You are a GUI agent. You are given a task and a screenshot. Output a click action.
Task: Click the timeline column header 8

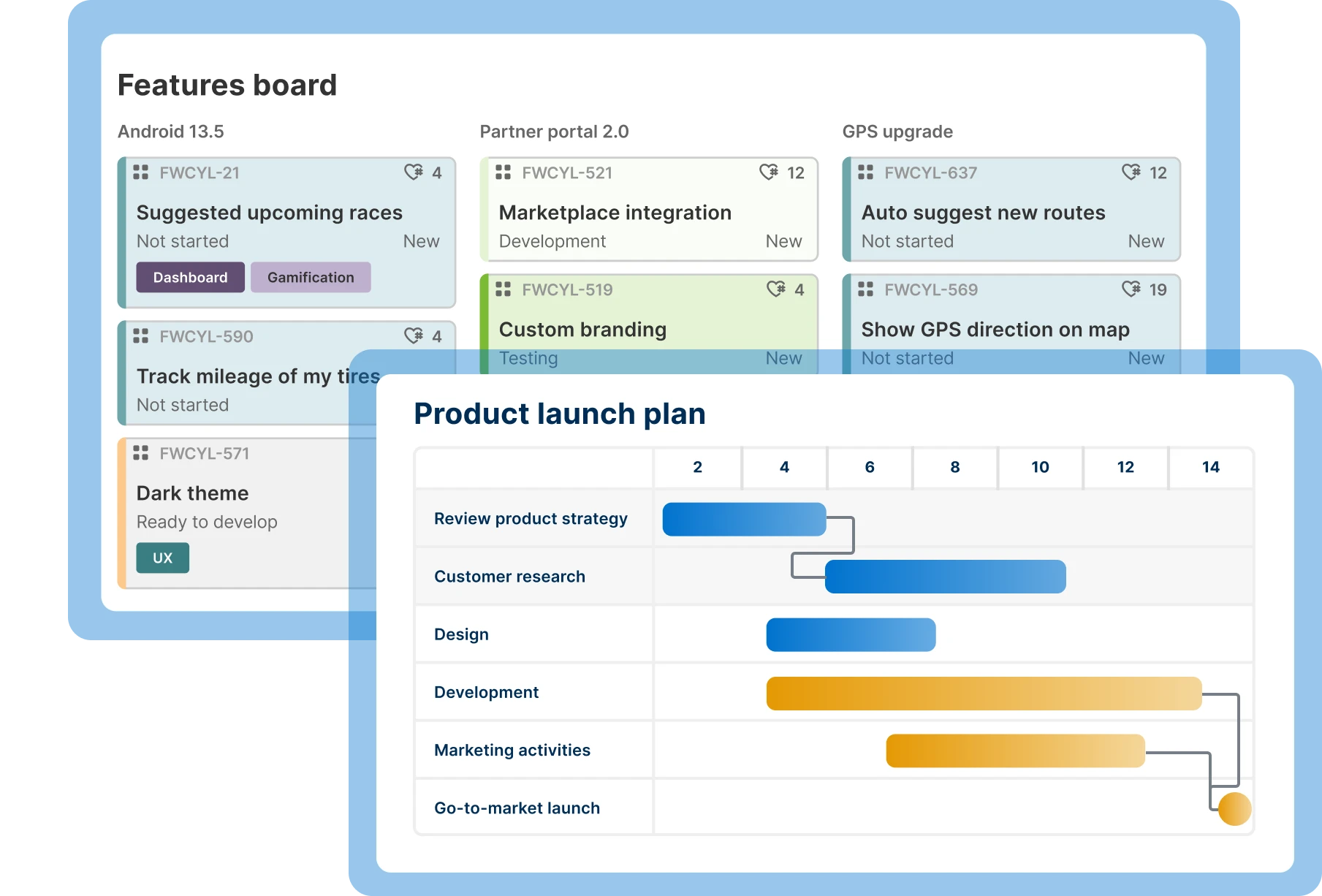[955, 467]
